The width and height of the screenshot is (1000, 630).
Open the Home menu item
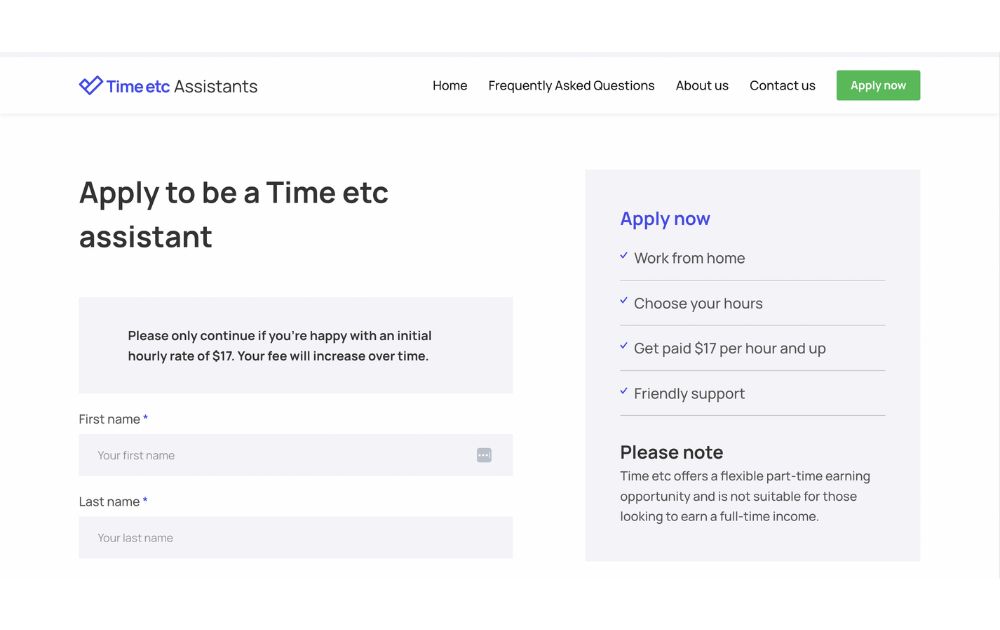pos(450,85)
